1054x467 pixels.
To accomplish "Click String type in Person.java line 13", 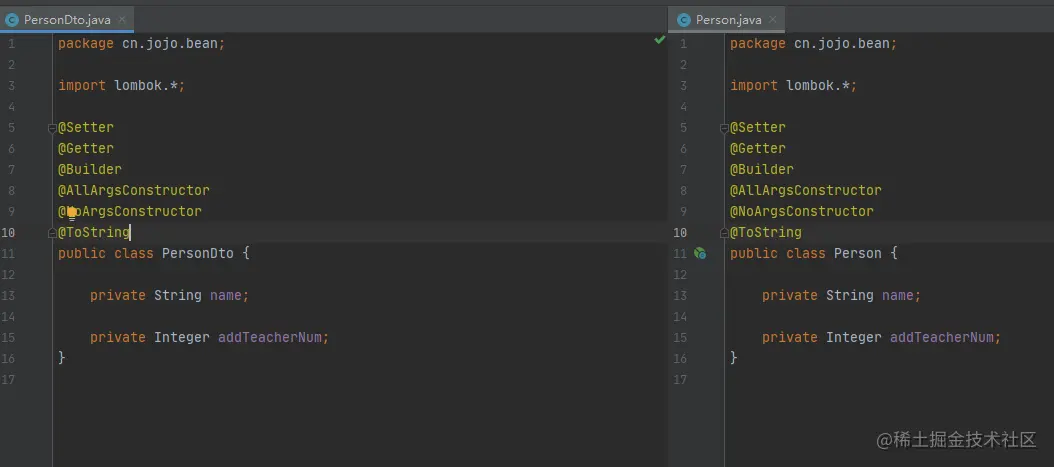I will (x=850, y=295).
